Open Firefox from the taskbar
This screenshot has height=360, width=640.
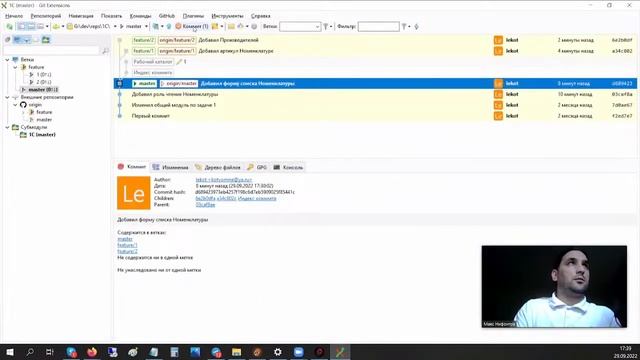(x=92, y=352)
